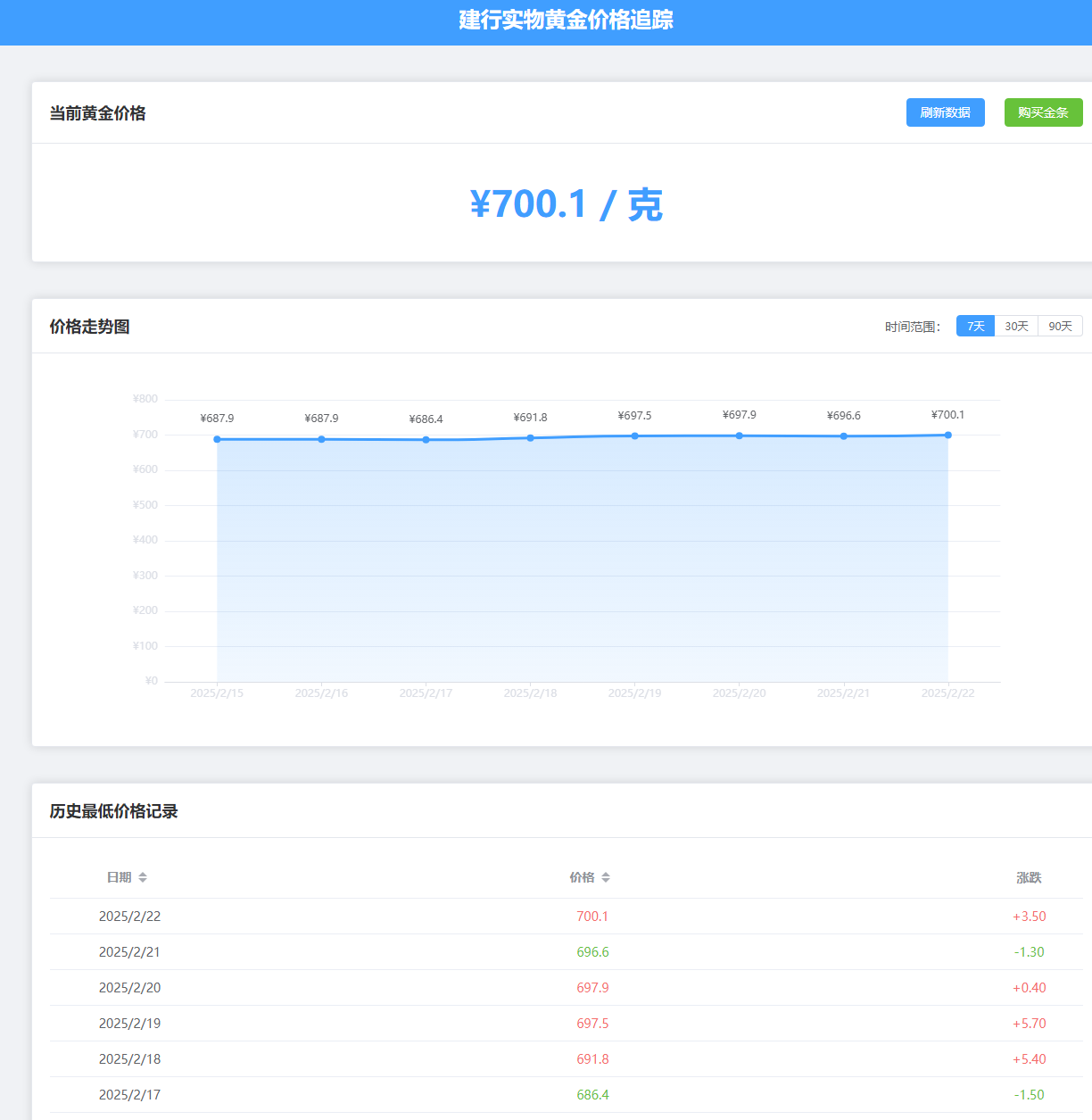The height and width of the screenshot is (1120, 1092).
Task: Click the 697.5 price cell in the table
Action: click(592, 1024)
